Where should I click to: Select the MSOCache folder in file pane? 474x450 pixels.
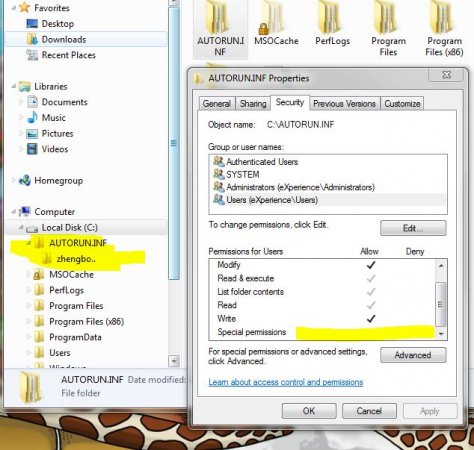point(276,23)
